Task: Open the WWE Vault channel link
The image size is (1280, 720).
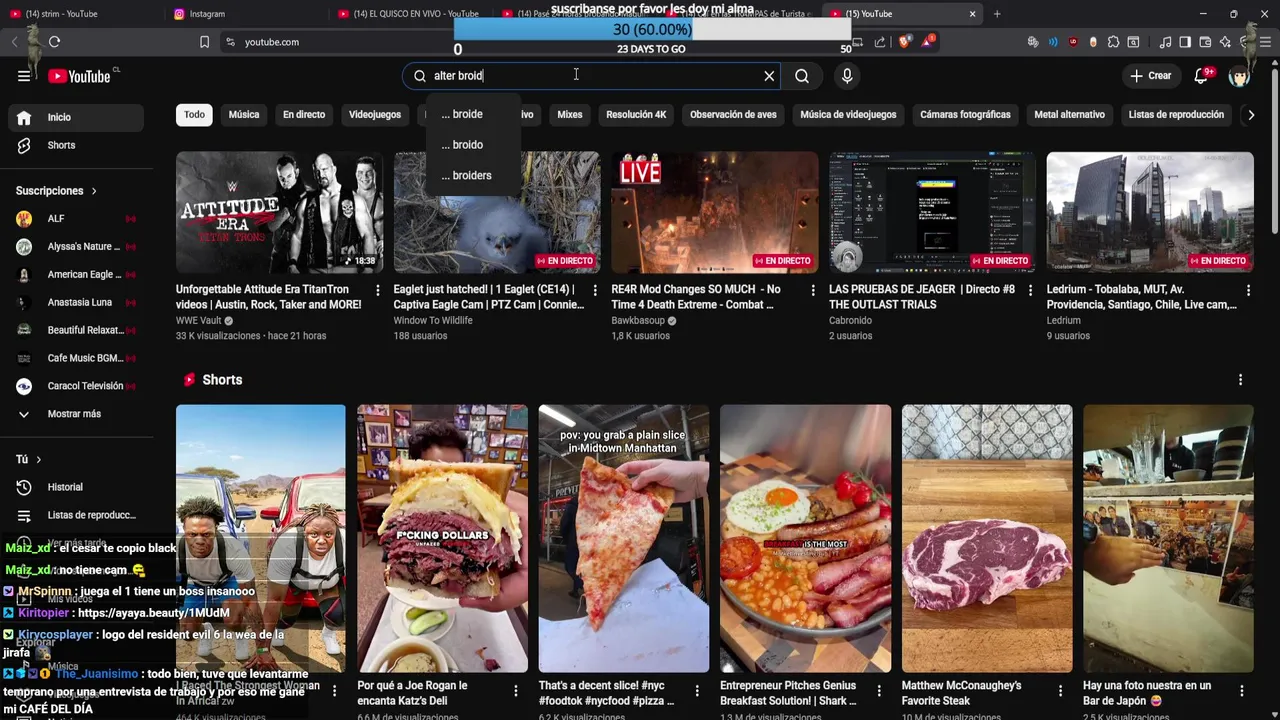Action: (198, 321)
